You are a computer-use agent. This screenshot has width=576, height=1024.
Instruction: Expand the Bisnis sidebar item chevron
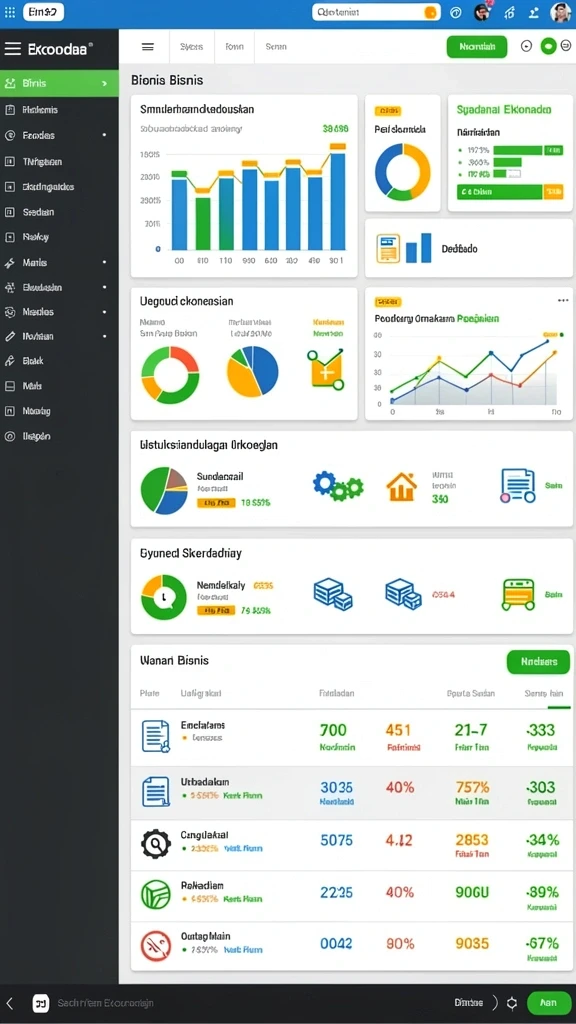(104, 84)
